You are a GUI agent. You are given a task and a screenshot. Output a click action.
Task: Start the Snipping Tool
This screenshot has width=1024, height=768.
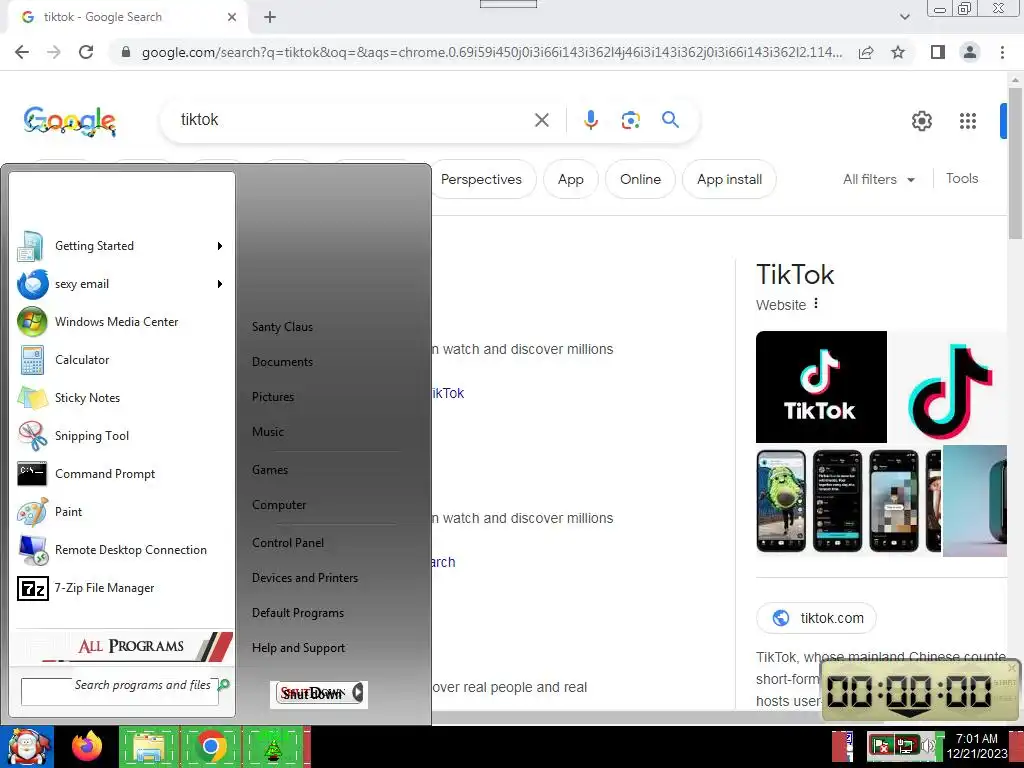[x=121, y=436]
